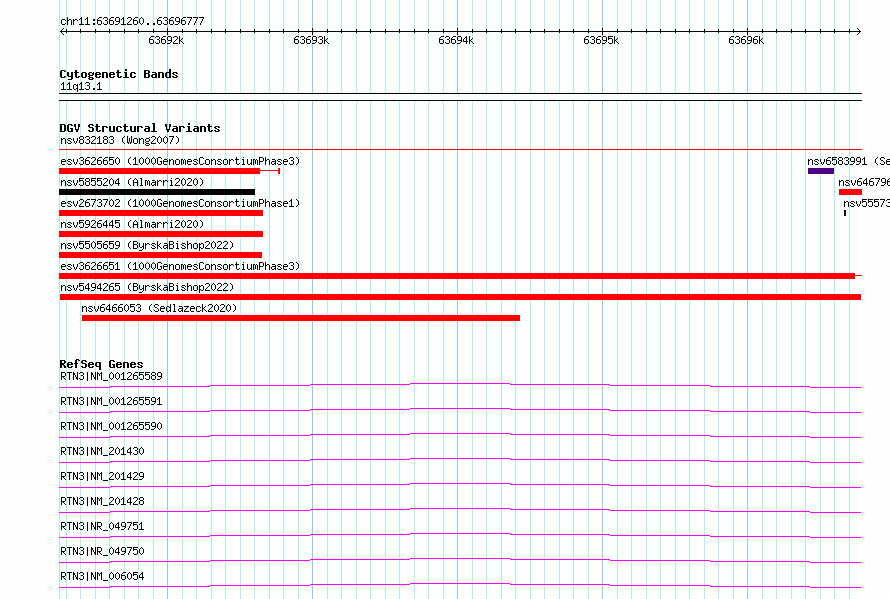Click the tiny black nsv55573 variant mark

845,213
